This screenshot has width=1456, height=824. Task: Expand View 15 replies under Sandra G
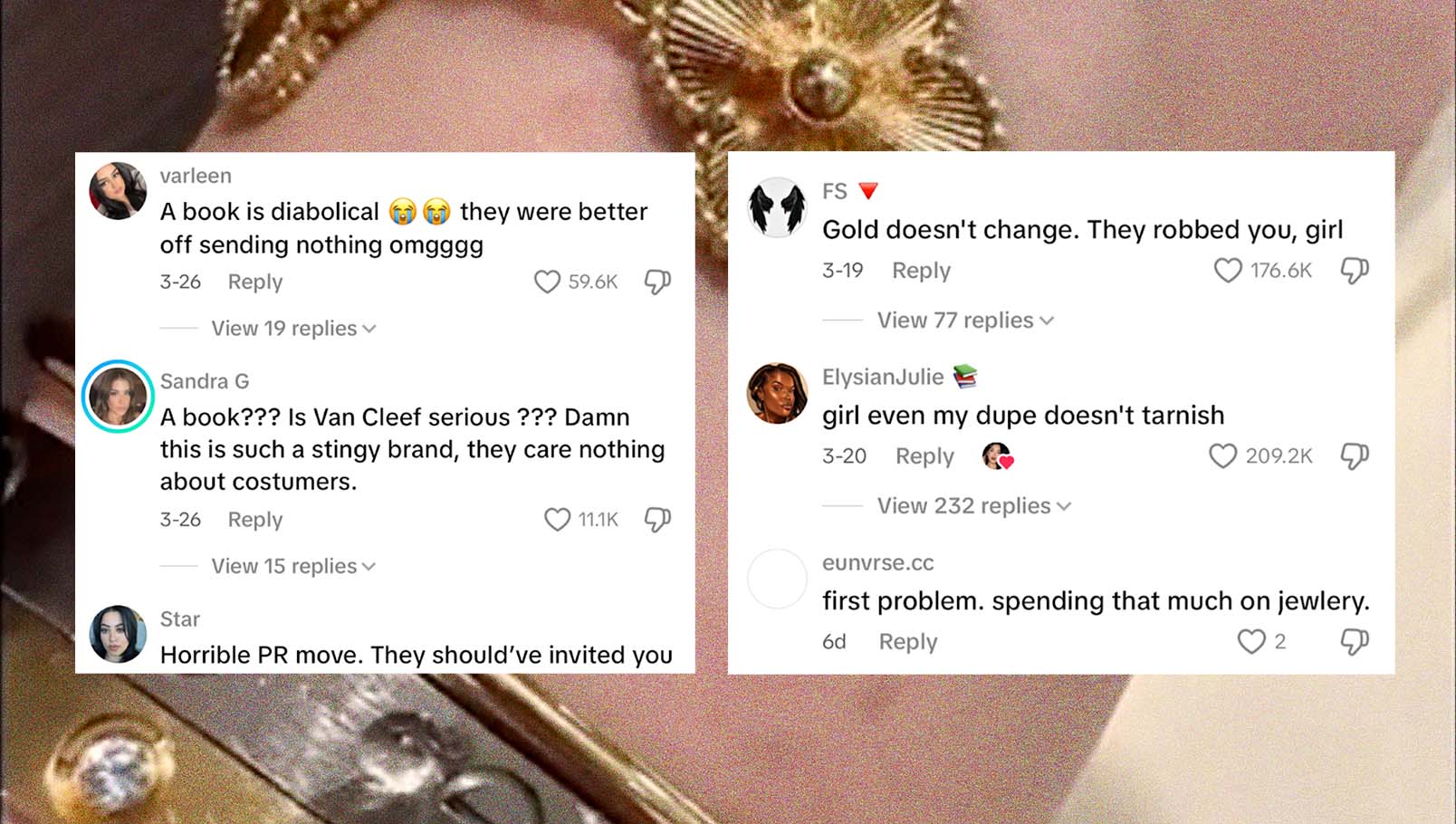click(293, 566)
